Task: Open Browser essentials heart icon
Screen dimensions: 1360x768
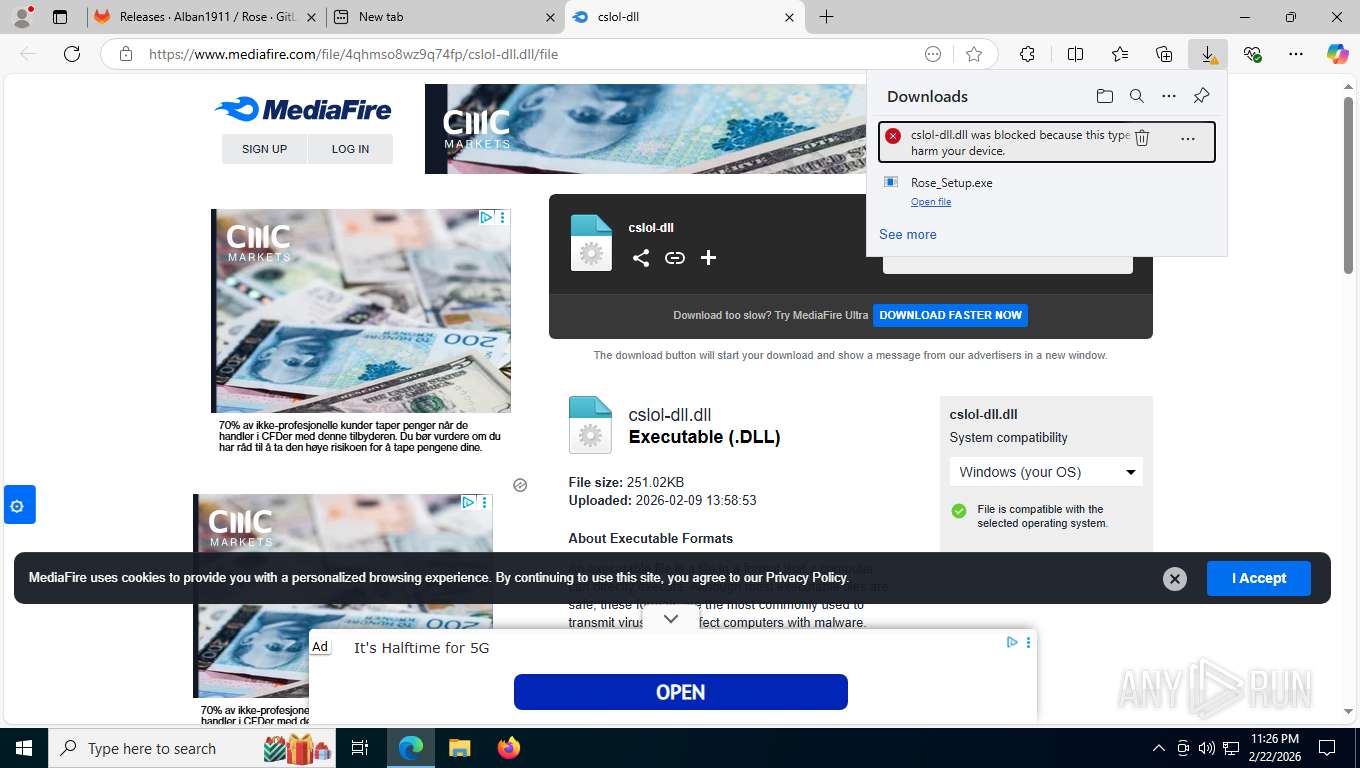Action: (1252, 54)
